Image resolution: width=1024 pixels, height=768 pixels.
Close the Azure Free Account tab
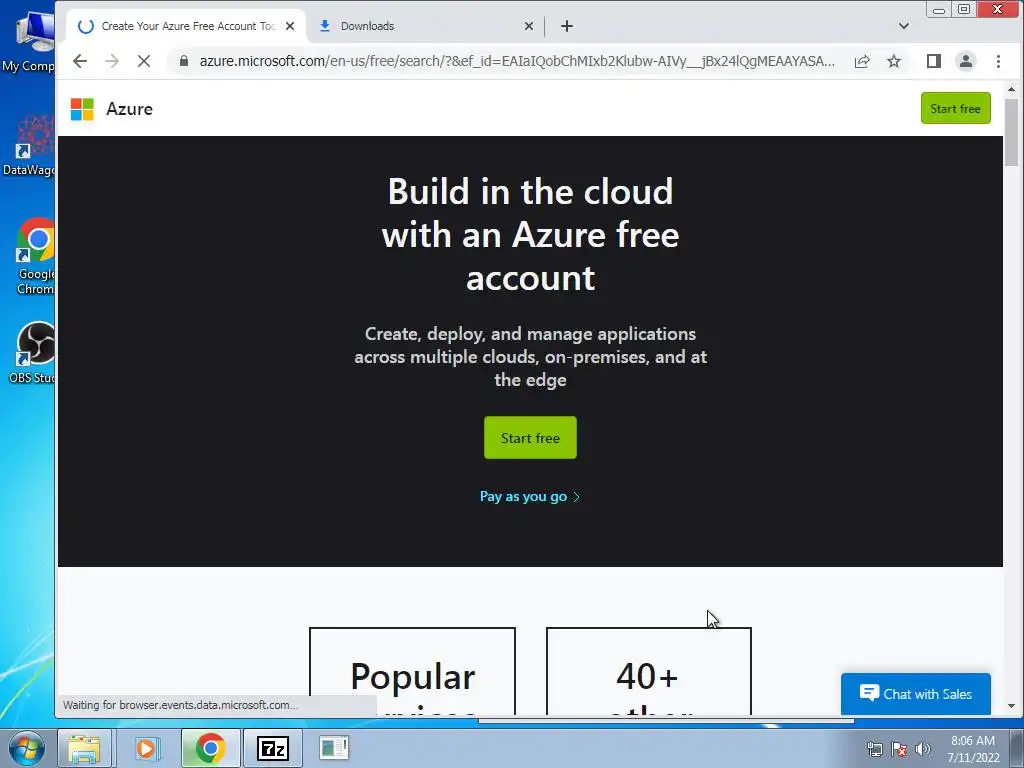[x=290, y=26]
